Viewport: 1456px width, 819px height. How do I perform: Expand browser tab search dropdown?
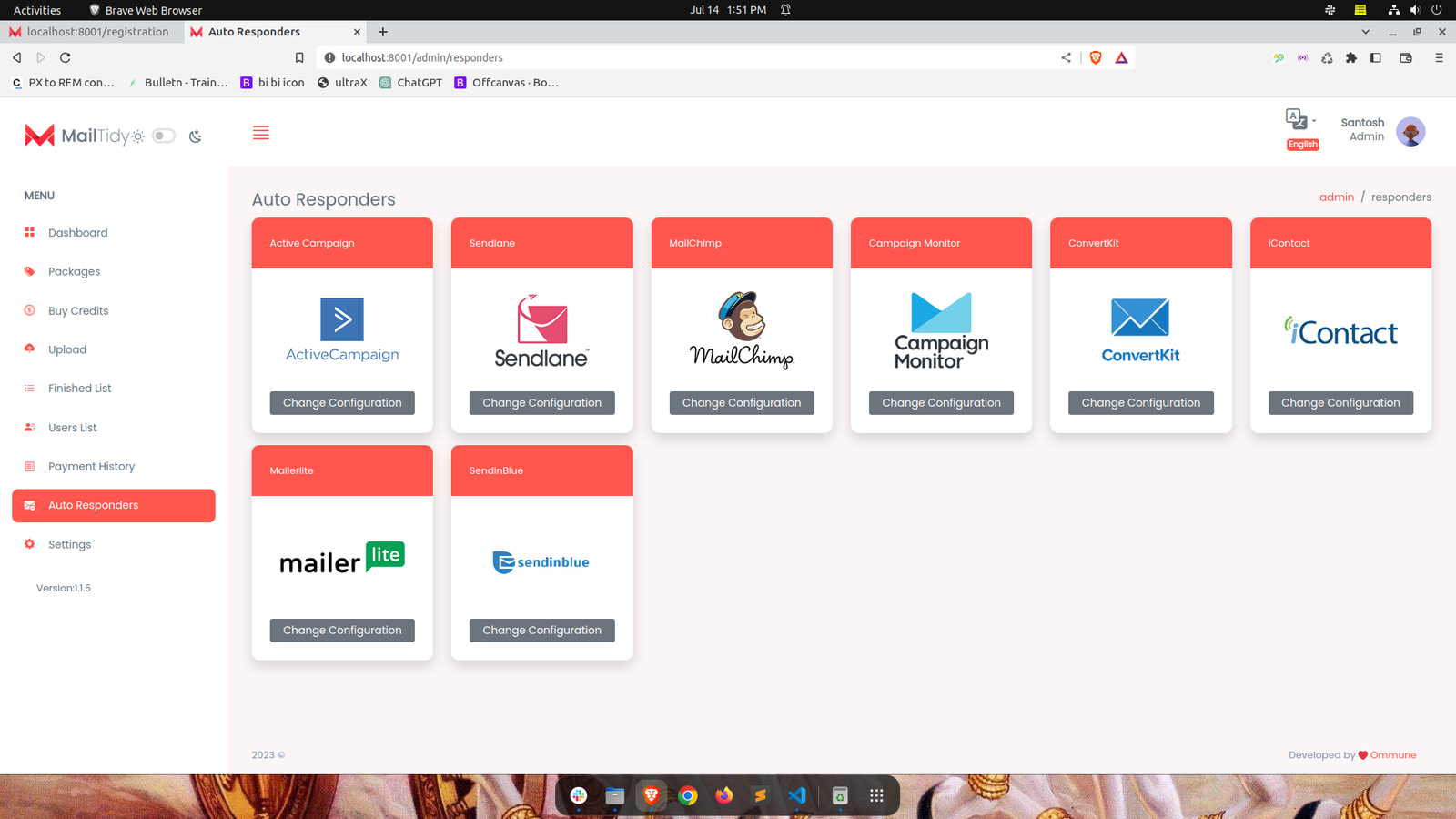(x=1365, y=32)
